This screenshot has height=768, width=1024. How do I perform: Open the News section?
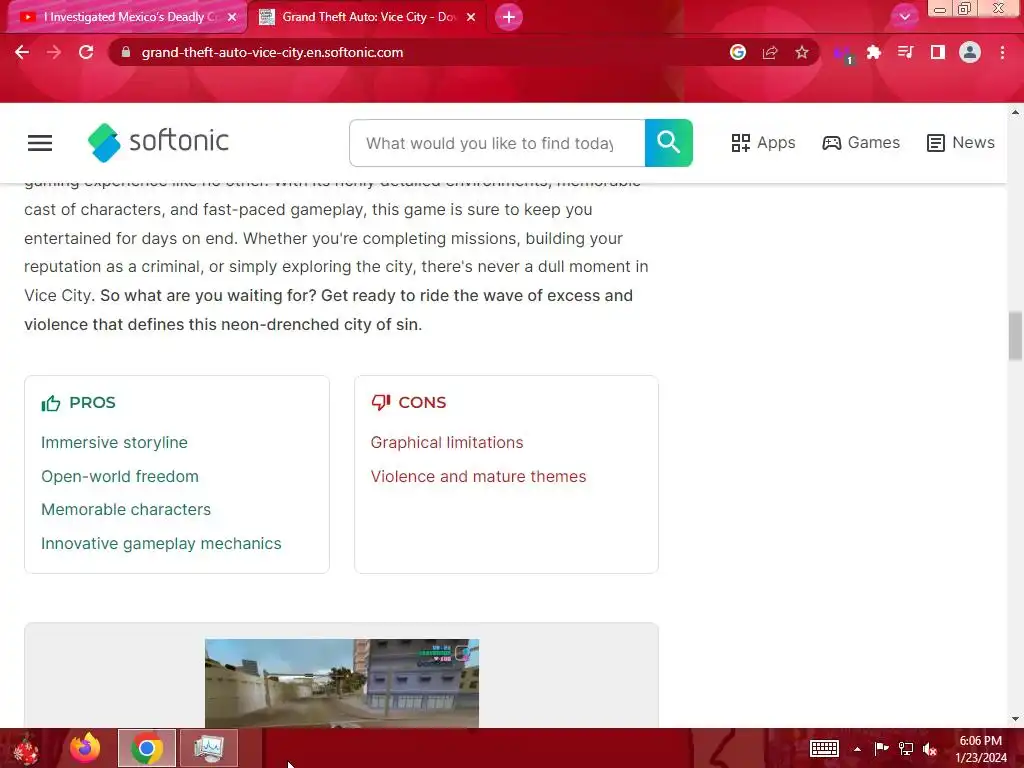(x=961, y=142)
